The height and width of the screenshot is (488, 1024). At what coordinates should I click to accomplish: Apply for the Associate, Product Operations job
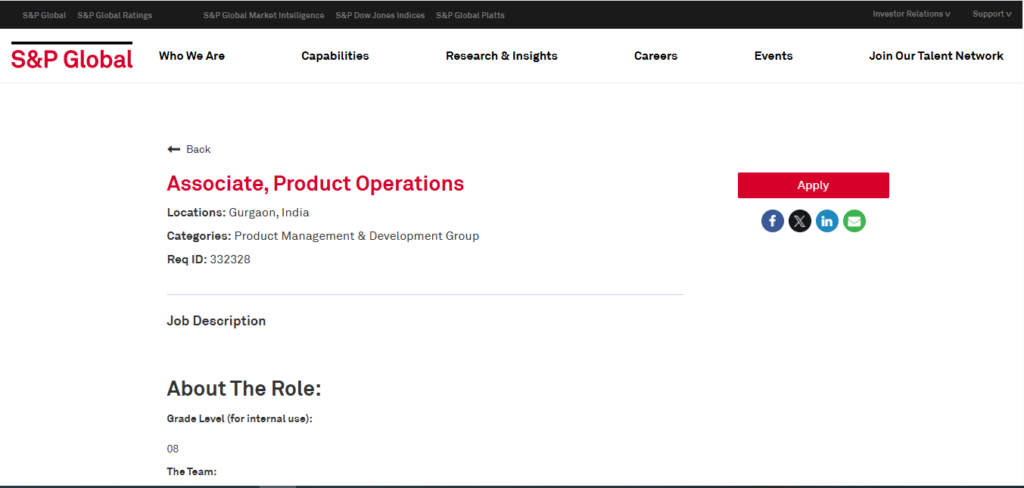(x=813, y=186)
